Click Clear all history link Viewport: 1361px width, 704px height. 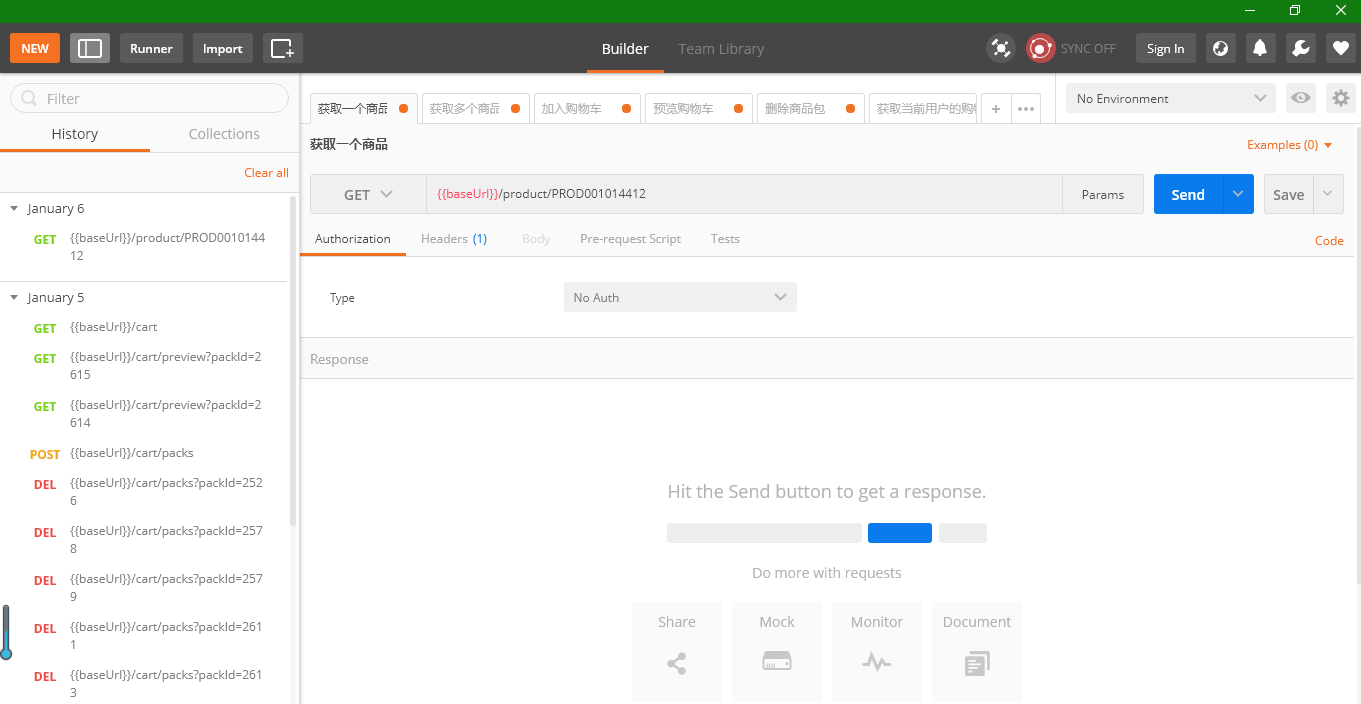[266, 173]
